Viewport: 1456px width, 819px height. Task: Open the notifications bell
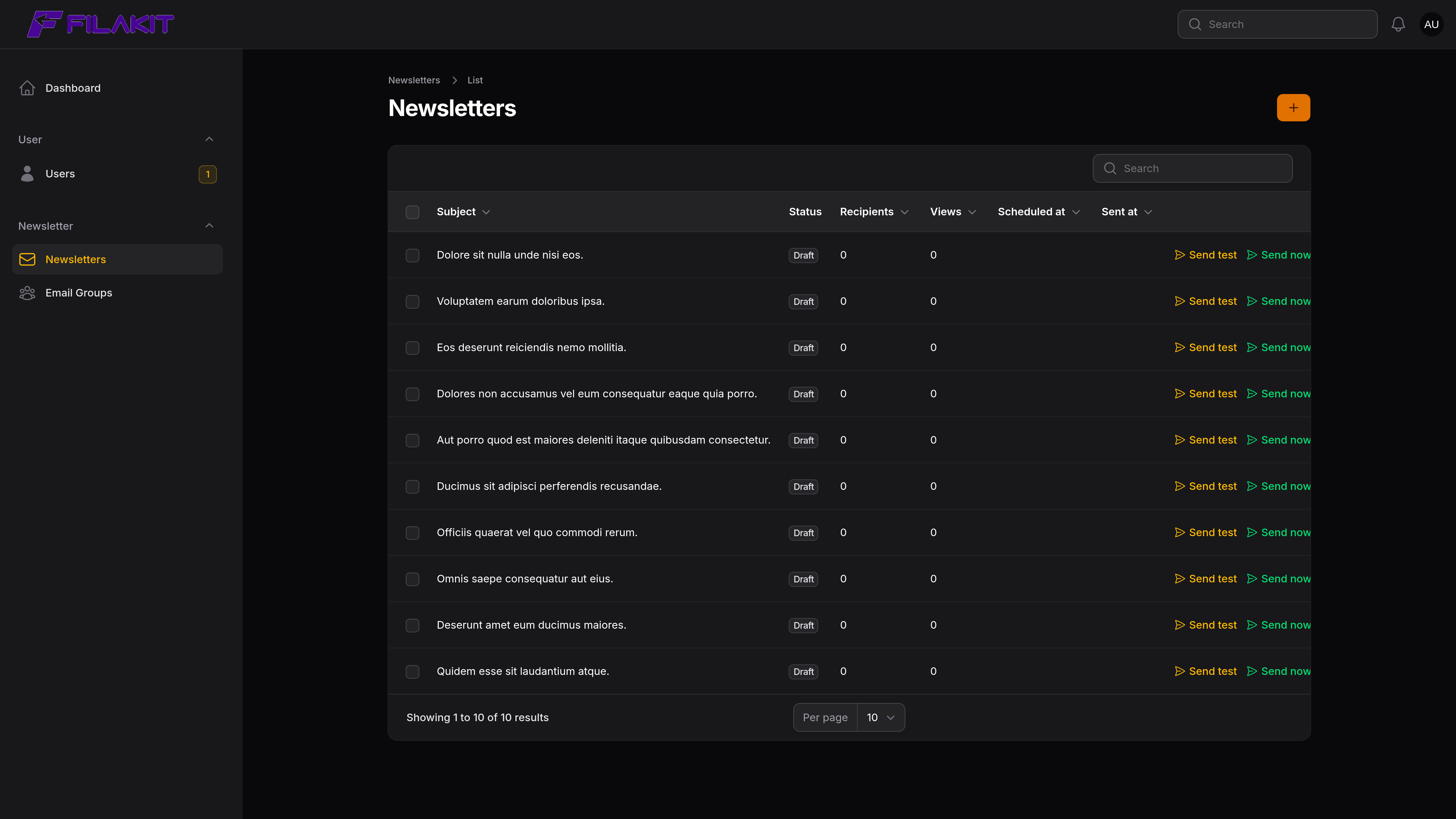1398,24
